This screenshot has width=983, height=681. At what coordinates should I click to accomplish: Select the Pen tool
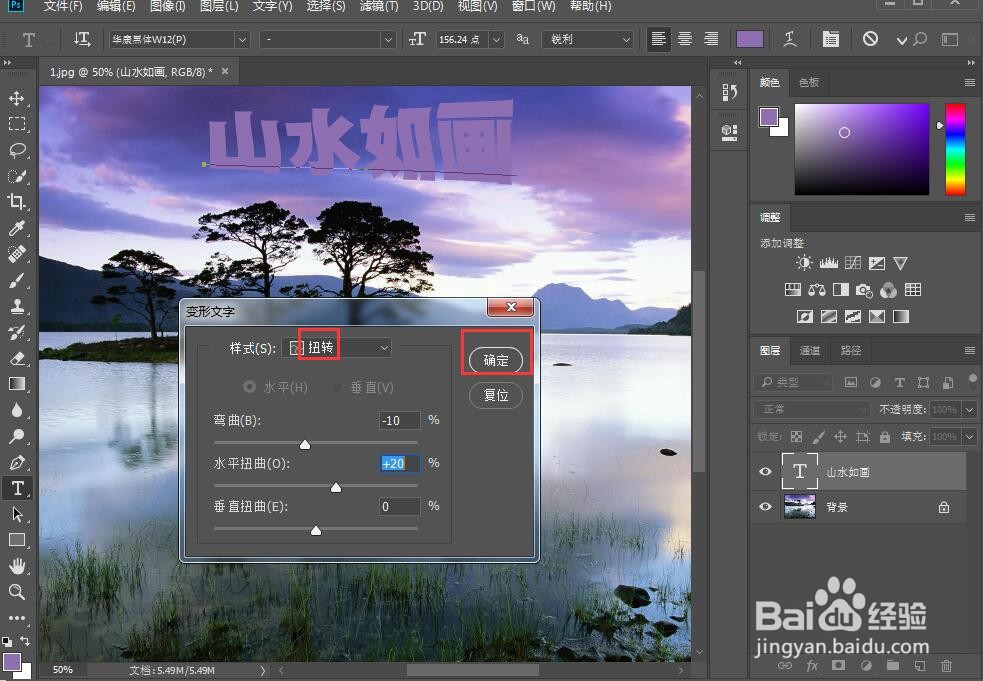point(17,462)
